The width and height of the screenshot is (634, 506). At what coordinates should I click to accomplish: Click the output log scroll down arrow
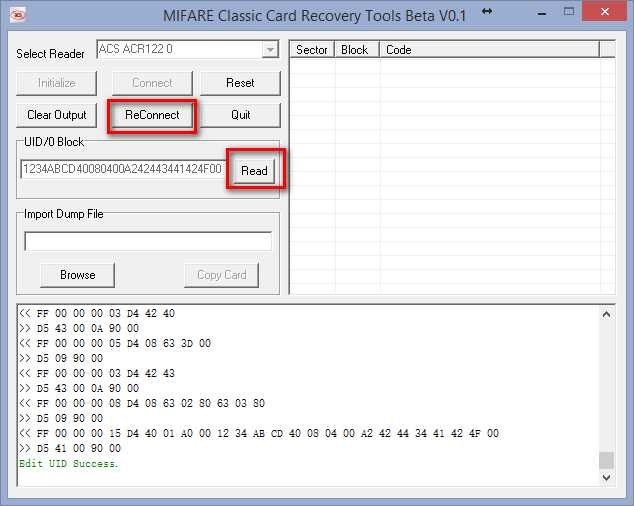pyautogui.click(x=606, y=478)
